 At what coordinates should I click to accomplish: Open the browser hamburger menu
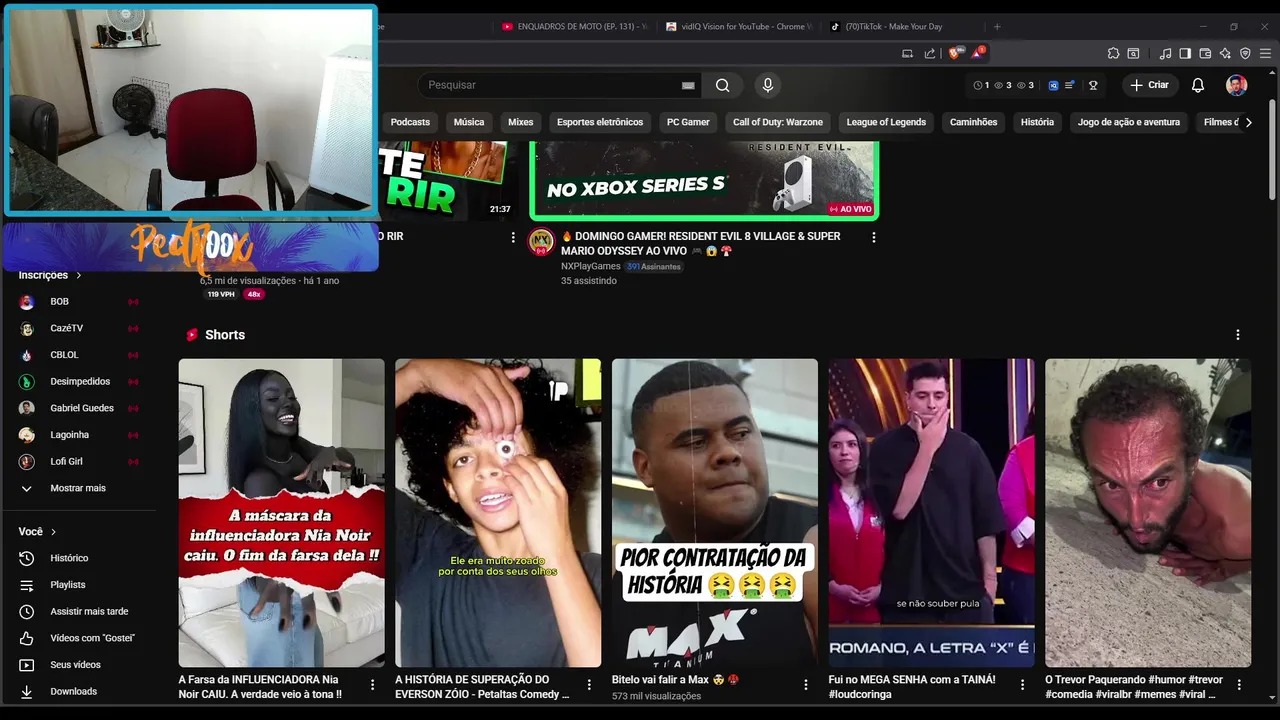(x=1265, y=53)
